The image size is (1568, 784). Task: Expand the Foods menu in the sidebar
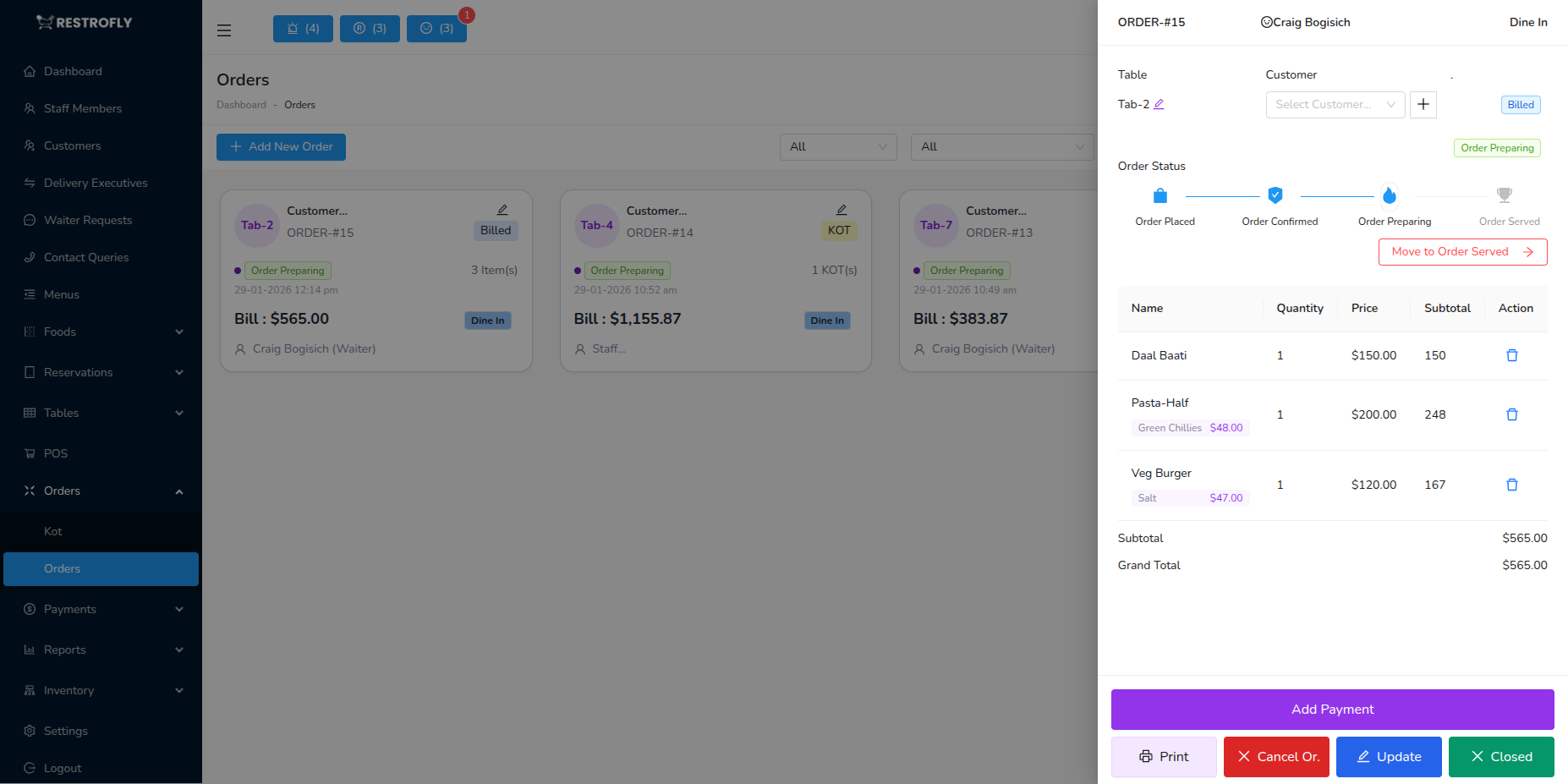59,332
